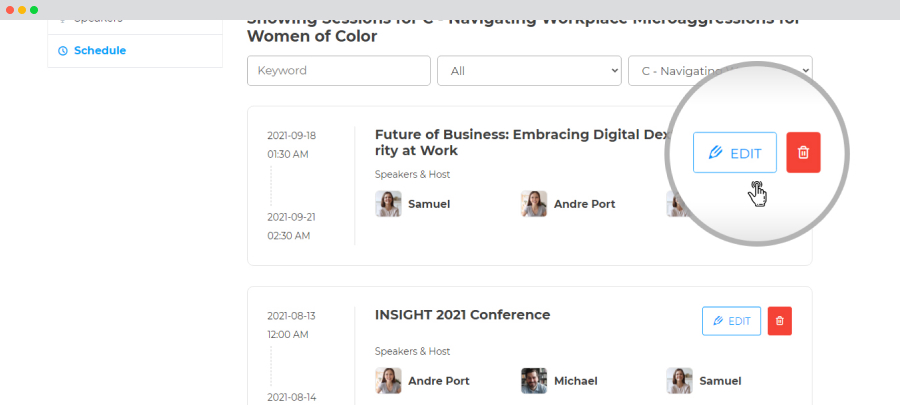Image resolution: width=900 pixels, height=407 pixels.
Task: Edit the INSIGHT 2021 Conference session
Action: point(731,321)
